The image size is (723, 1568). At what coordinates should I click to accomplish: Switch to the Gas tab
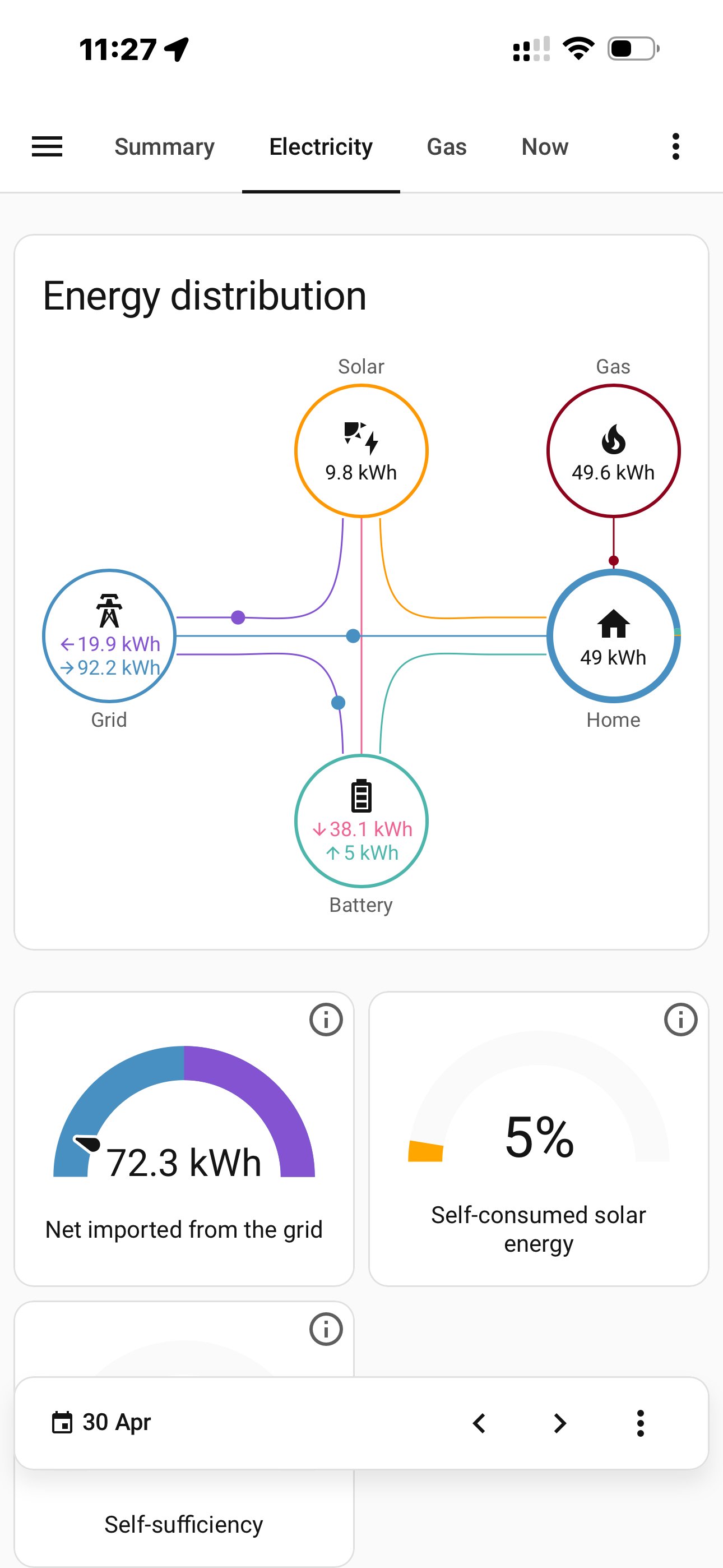pyautogui.click(x=447, y=147)
